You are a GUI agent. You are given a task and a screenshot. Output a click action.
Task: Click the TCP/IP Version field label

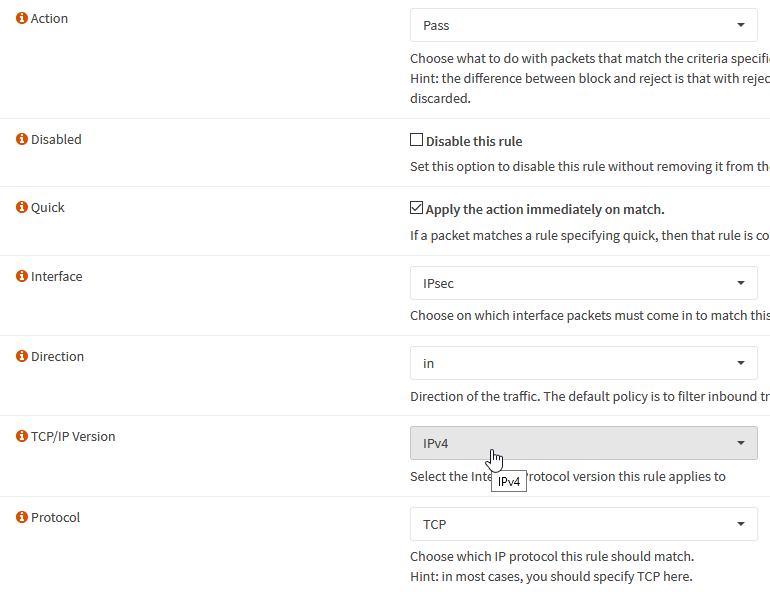[x=73, y=437]
